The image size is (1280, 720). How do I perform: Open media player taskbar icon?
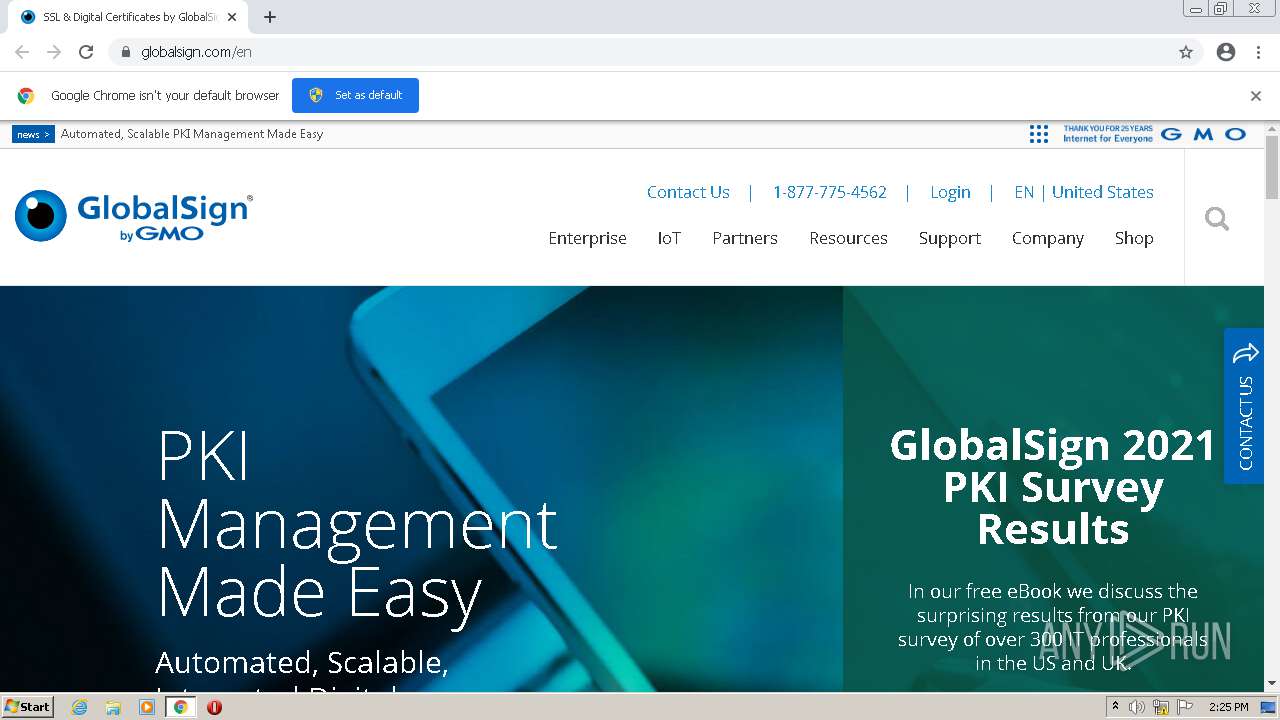point(147,707)
